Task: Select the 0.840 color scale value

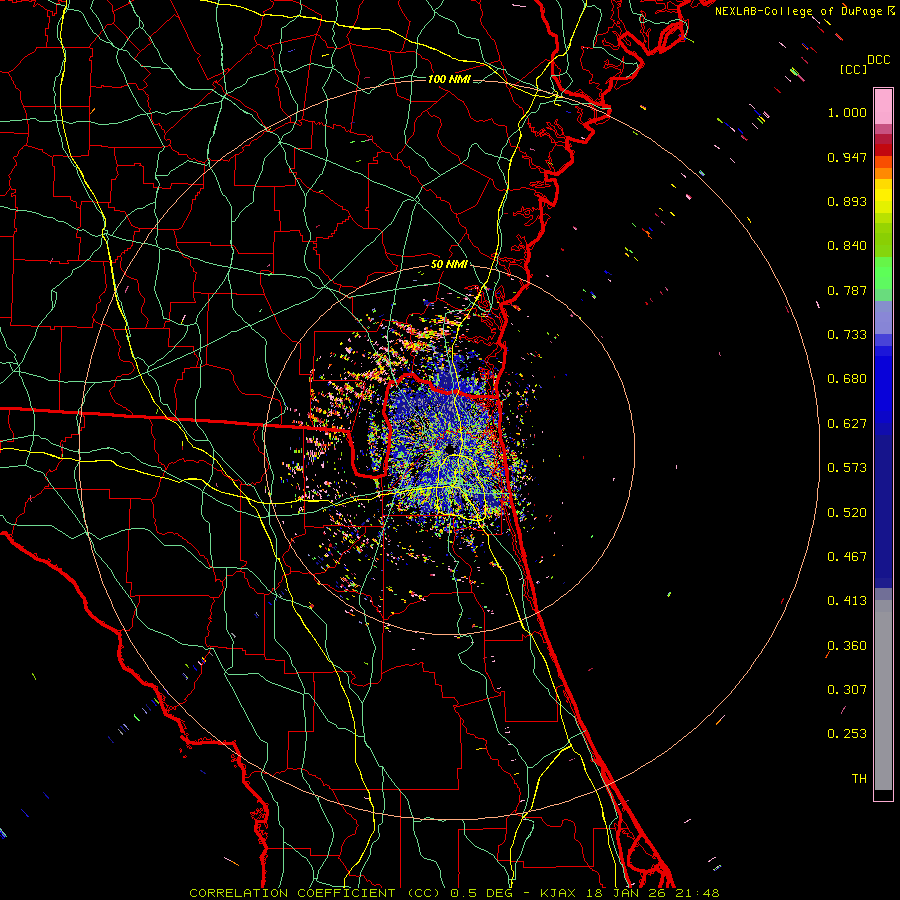Action: click(x=847, y=246)
